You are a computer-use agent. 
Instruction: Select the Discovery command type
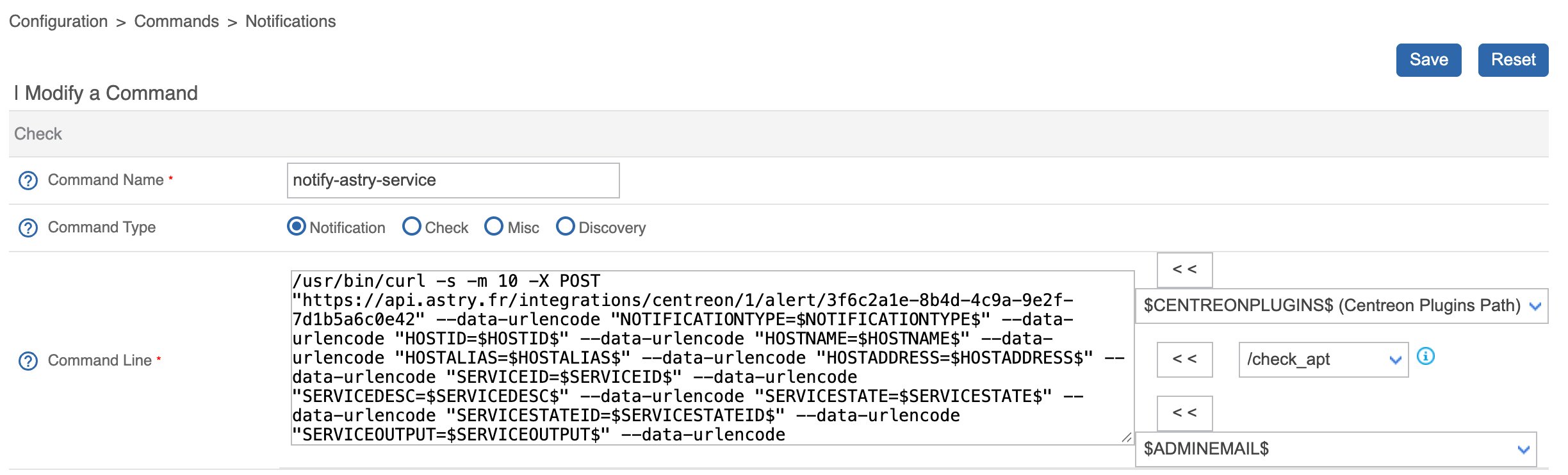pos(565,227)
